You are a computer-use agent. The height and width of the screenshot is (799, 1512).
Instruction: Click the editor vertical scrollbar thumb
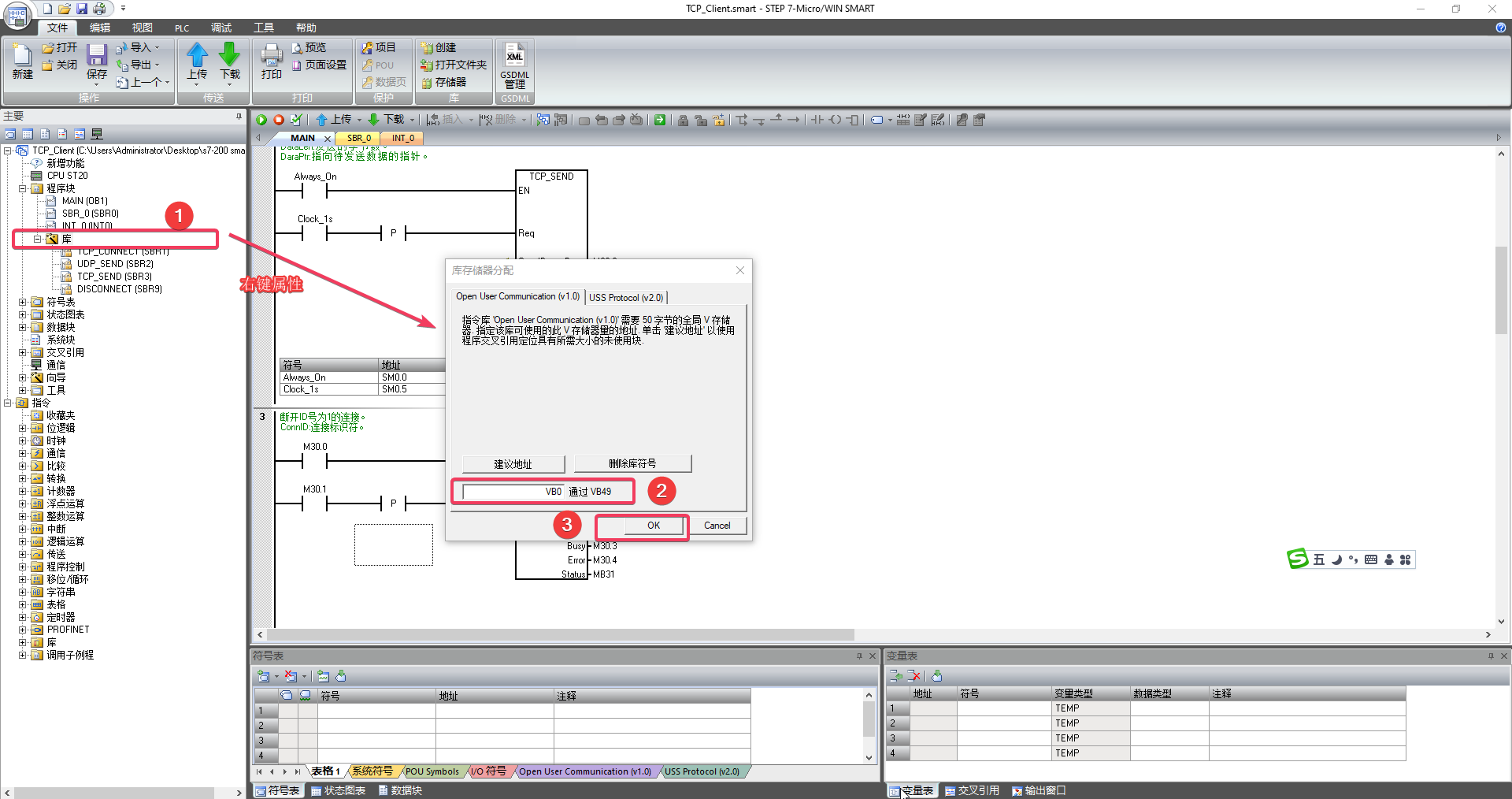(1501, 290)
